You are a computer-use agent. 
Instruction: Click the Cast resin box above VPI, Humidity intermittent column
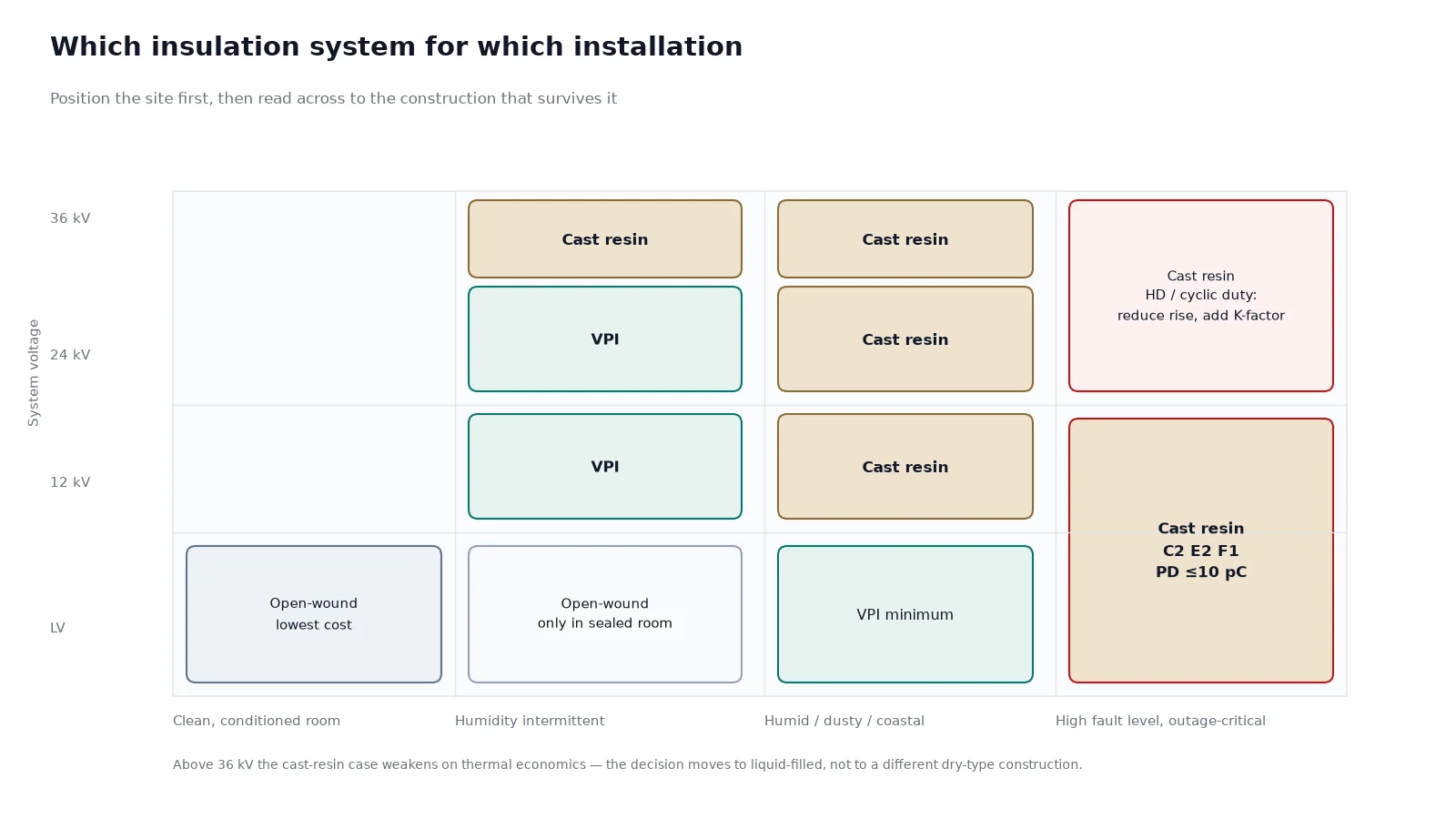tap(605, 238)
